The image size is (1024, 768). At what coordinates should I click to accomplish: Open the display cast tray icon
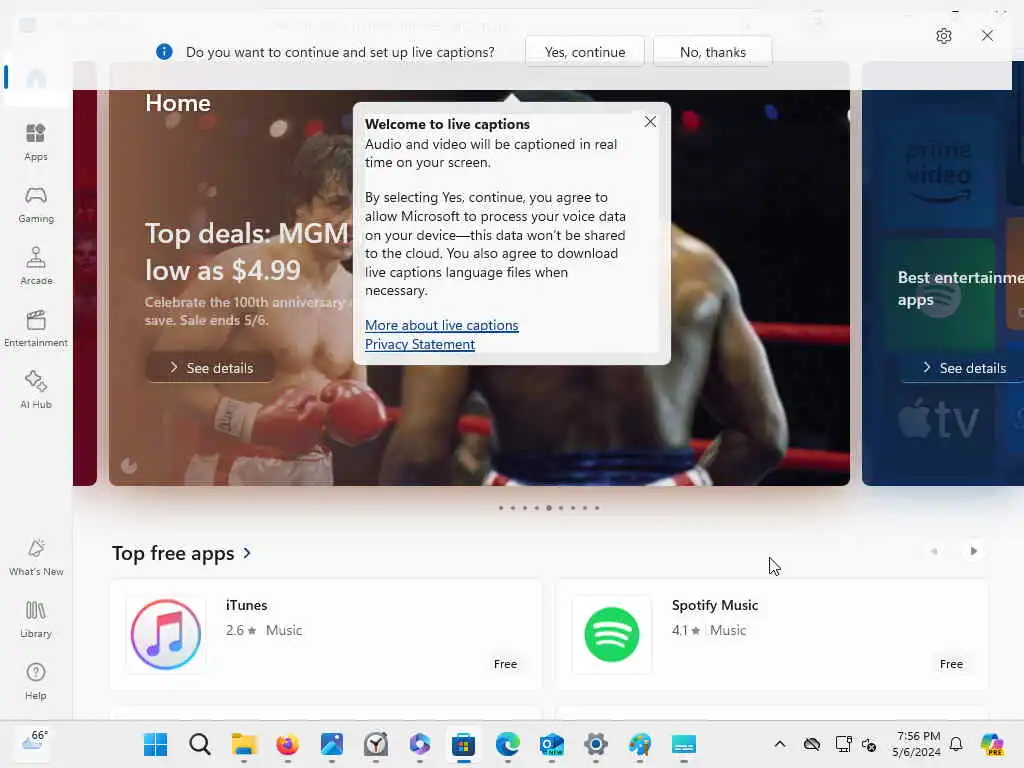[843, 744]
